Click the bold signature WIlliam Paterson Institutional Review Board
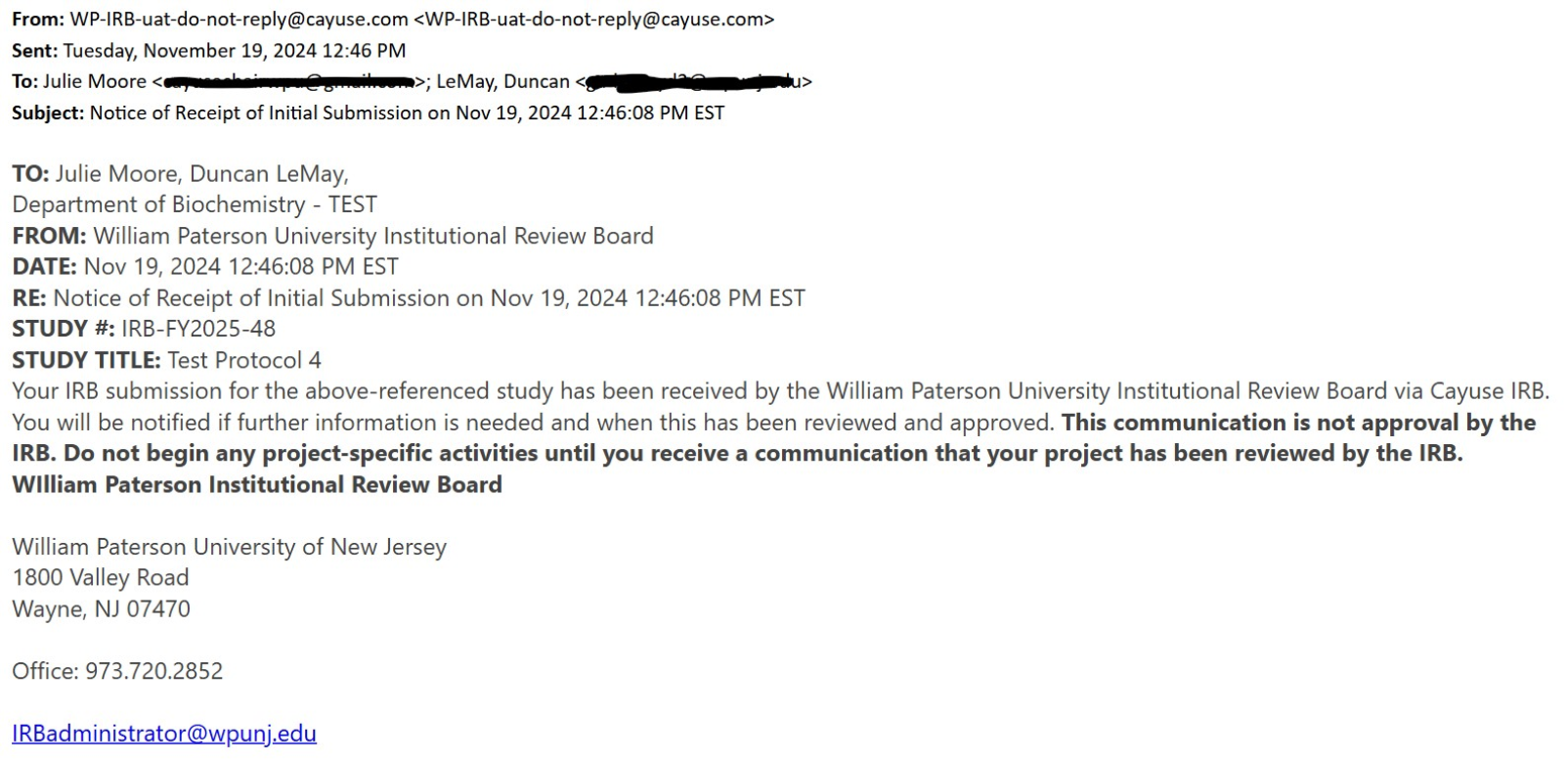This screenshot has height=762, width=1568. click(257, 485)
